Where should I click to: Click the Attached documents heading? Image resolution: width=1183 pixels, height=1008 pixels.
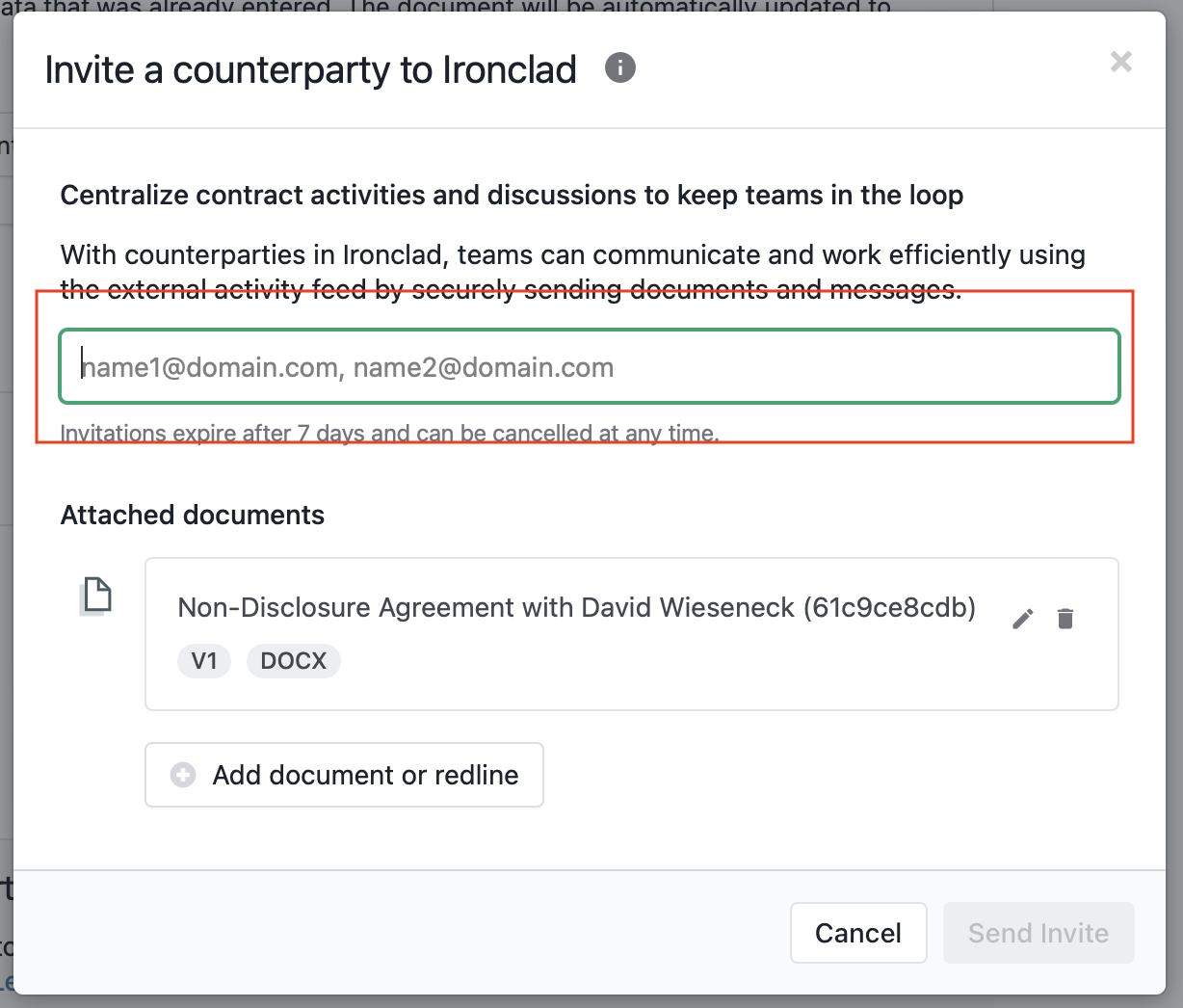(193, 516)
